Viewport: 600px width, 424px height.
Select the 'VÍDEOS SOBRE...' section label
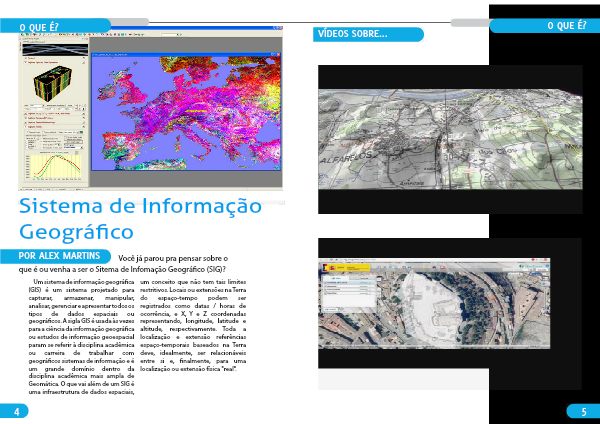(x=352, y=34)
